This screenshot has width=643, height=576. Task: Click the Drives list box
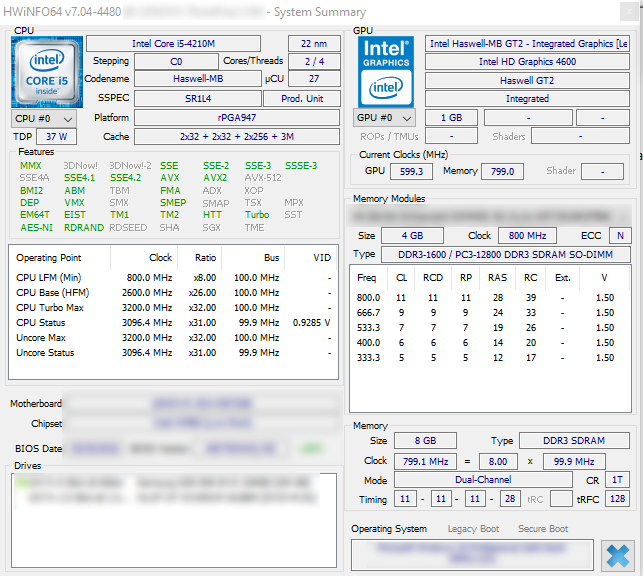tap(174, 520)
